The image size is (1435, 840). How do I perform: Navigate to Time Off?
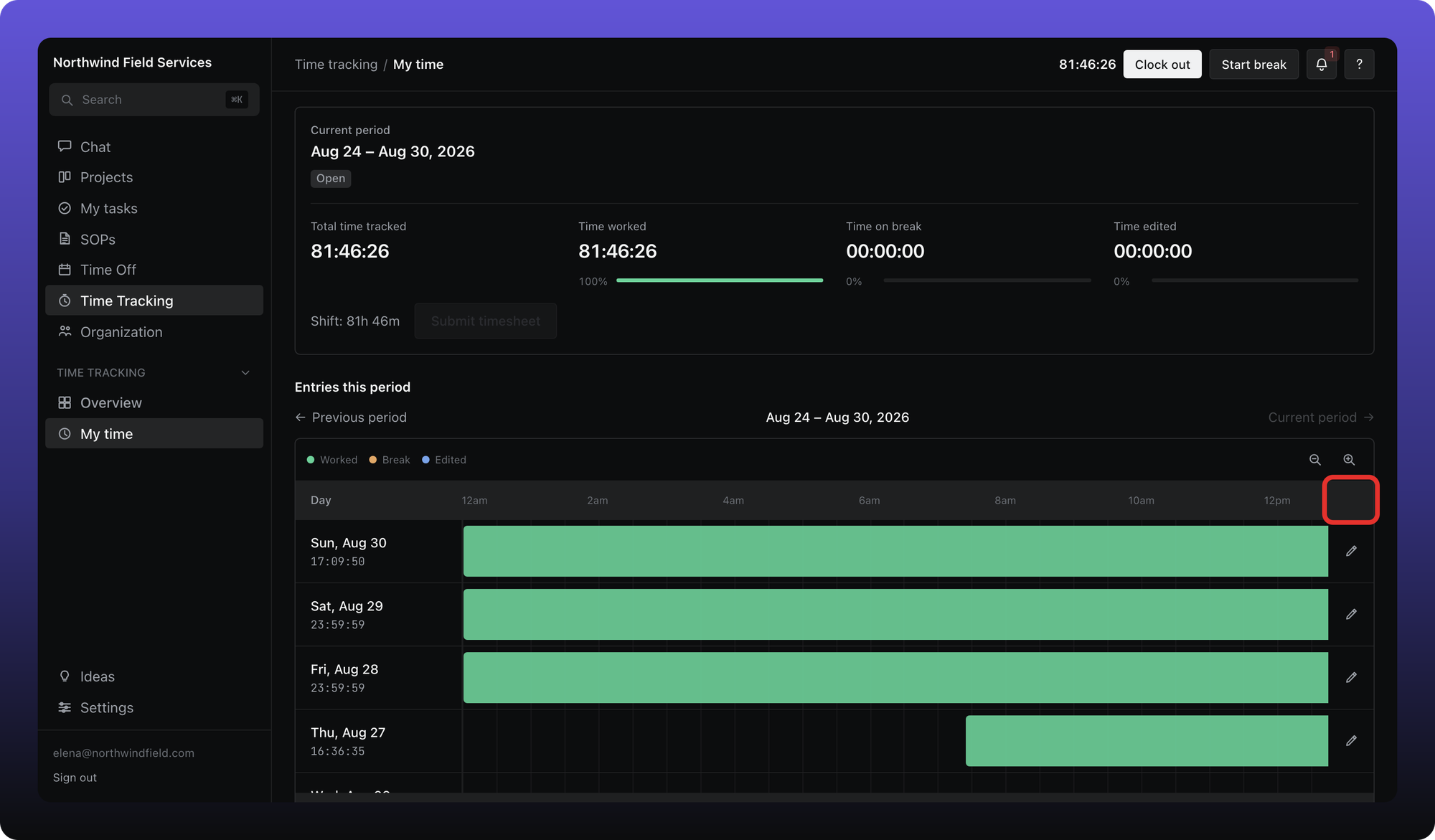(x=154, y=270)
